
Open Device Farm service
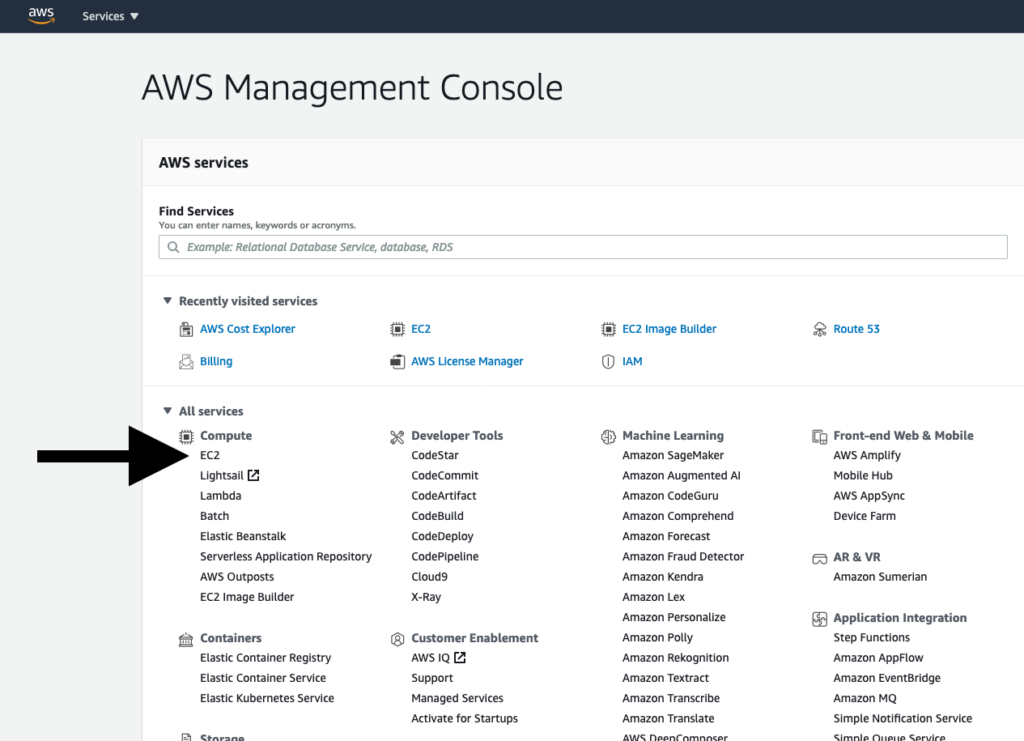coord(864,516)
